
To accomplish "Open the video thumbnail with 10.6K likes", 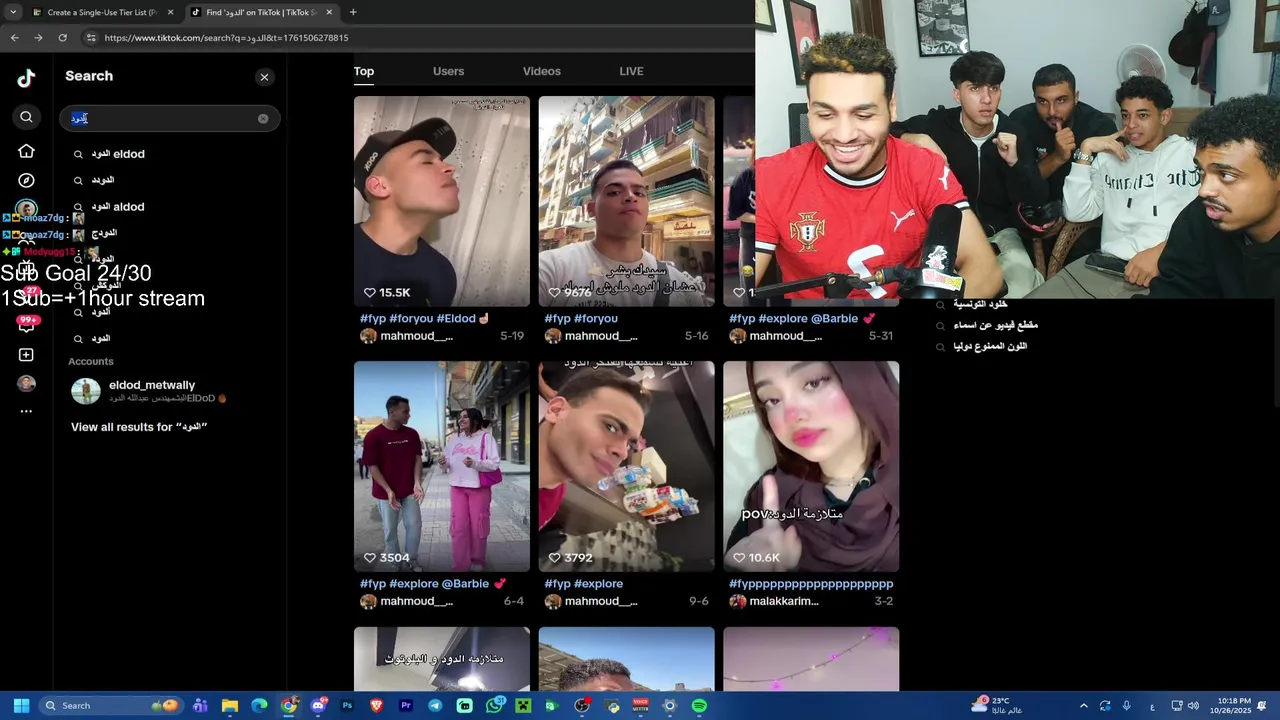I will coord(811,466).
